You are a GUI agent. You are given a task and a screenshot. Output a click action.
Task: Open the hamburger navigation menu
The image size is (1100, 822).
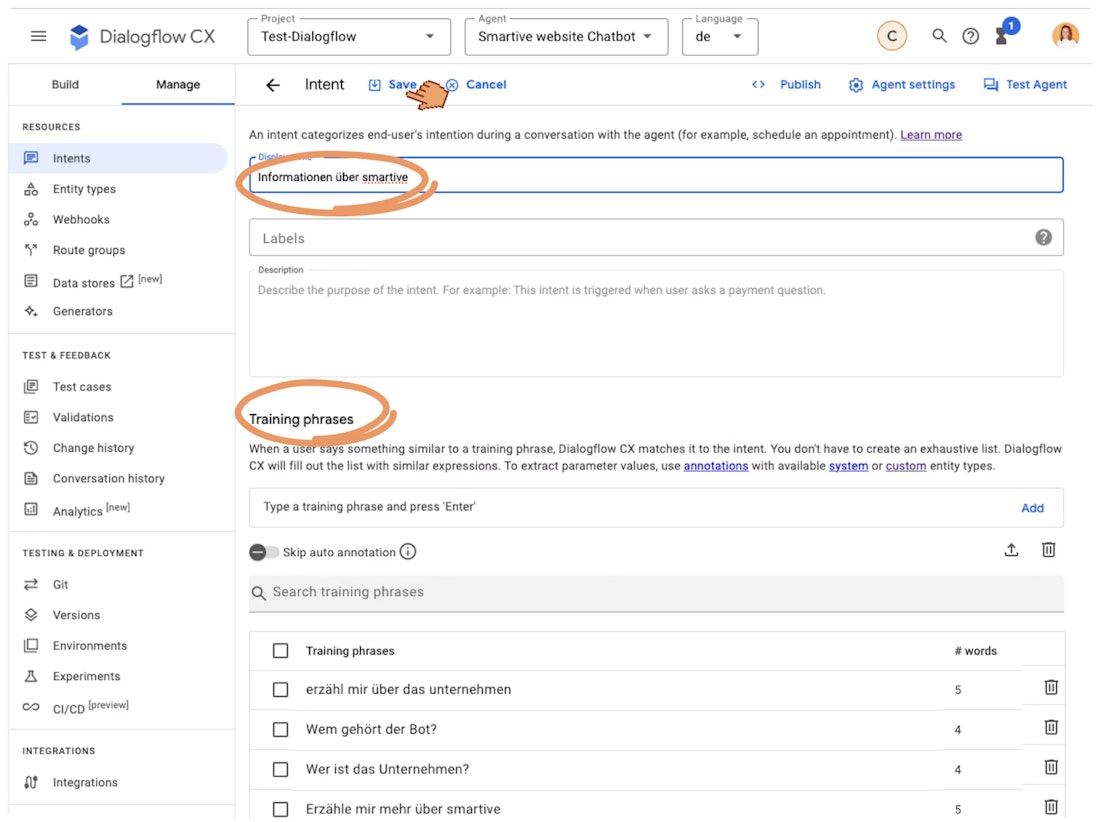pos(39,36)
